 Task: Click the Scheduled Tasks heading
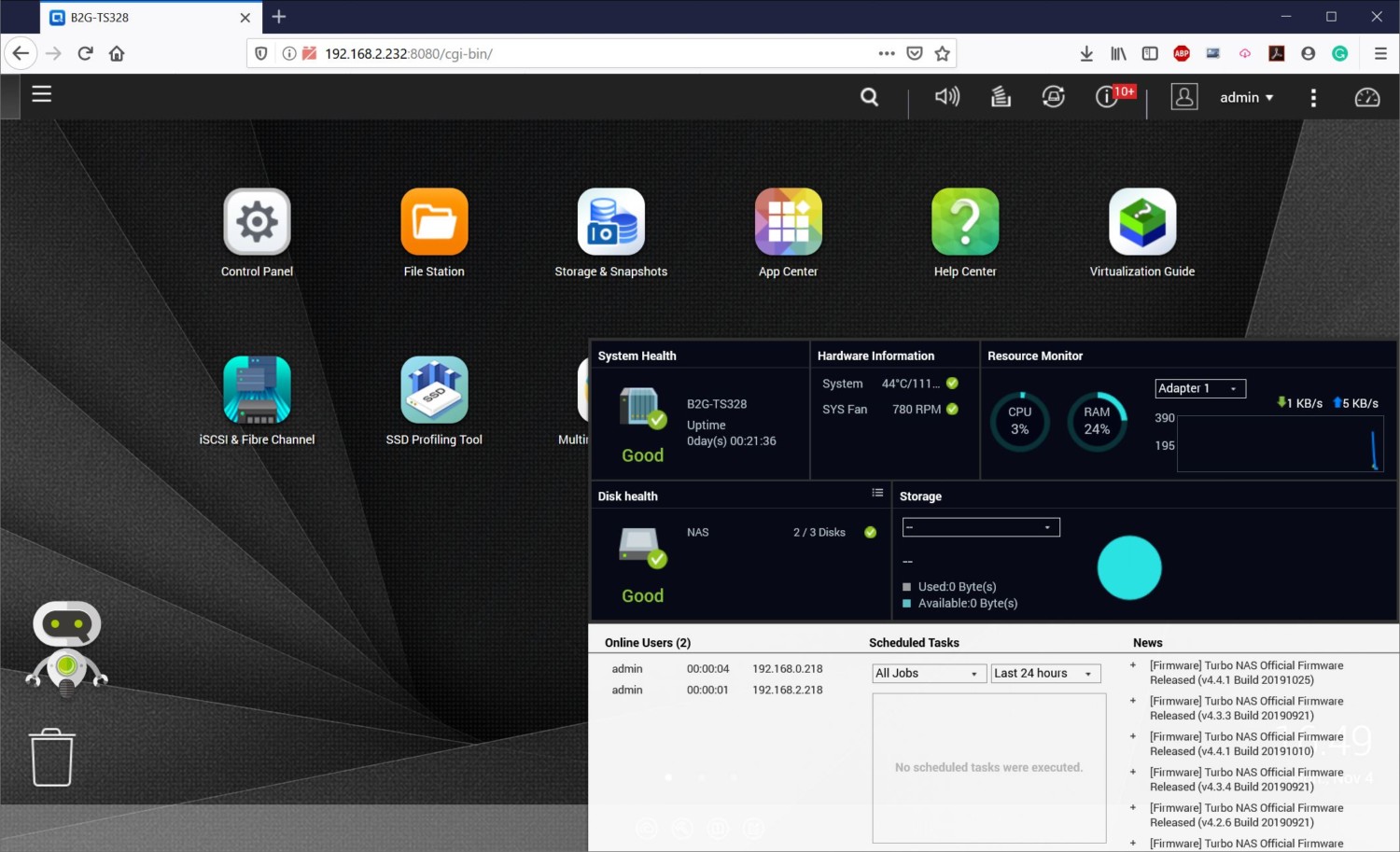click(x=914, y=643)
